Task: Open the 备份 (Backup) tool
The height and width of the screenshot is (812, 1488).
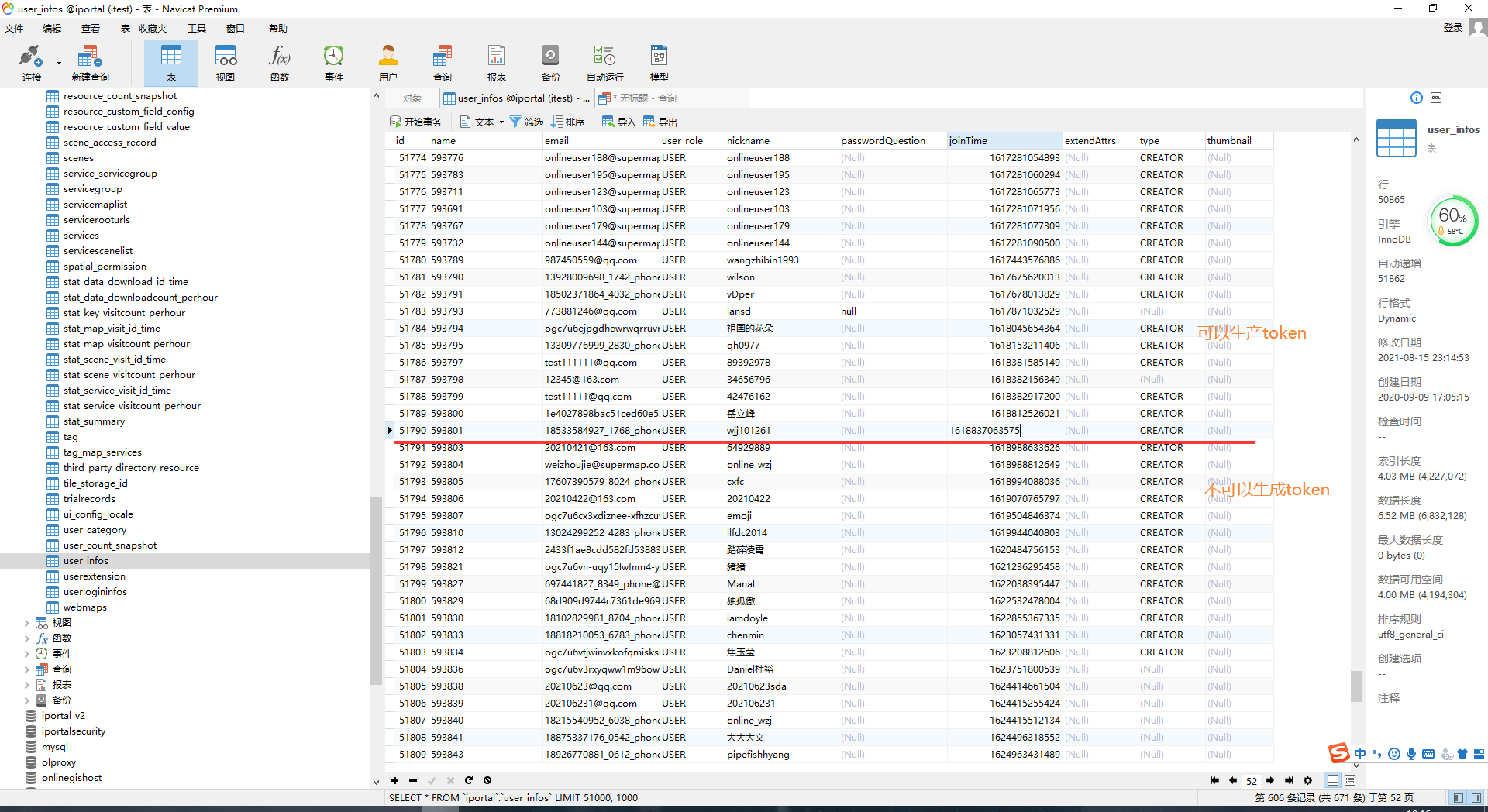Action: pos(550,63)
